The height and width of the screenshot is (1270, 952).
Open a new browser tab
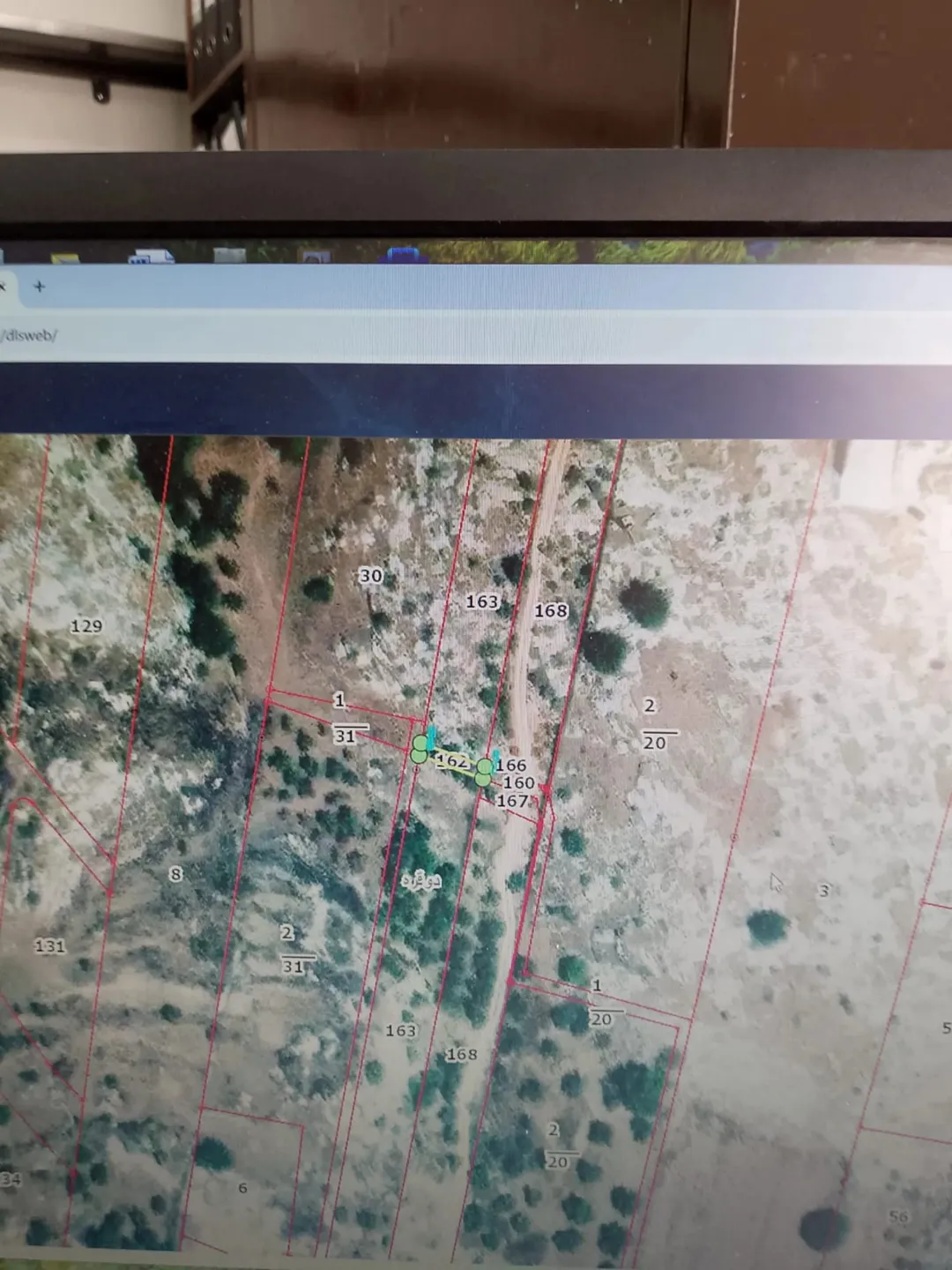pos(39,286)
